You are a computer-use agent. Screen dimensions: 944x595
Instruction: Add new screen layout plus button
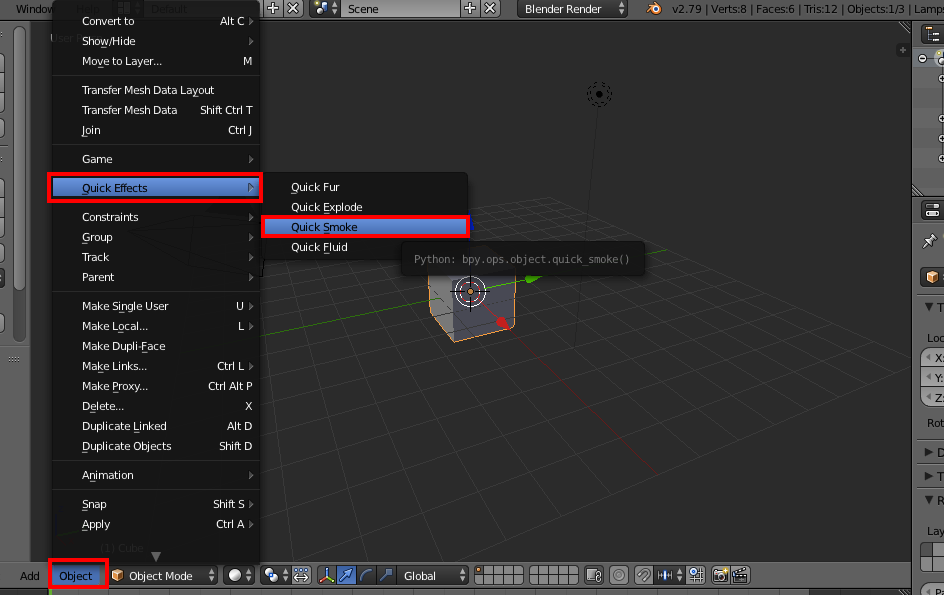tap(273, 8)
